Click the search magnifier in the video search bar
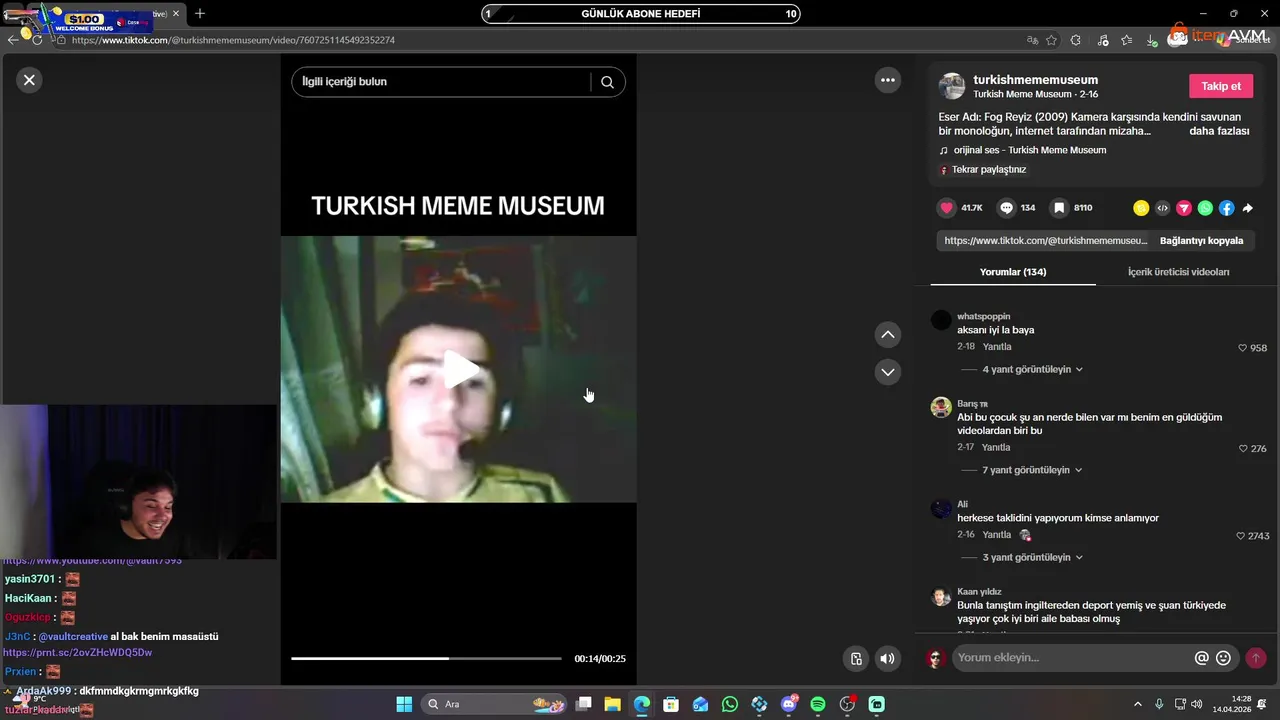Screen dimensions: 1280x720 607,82
